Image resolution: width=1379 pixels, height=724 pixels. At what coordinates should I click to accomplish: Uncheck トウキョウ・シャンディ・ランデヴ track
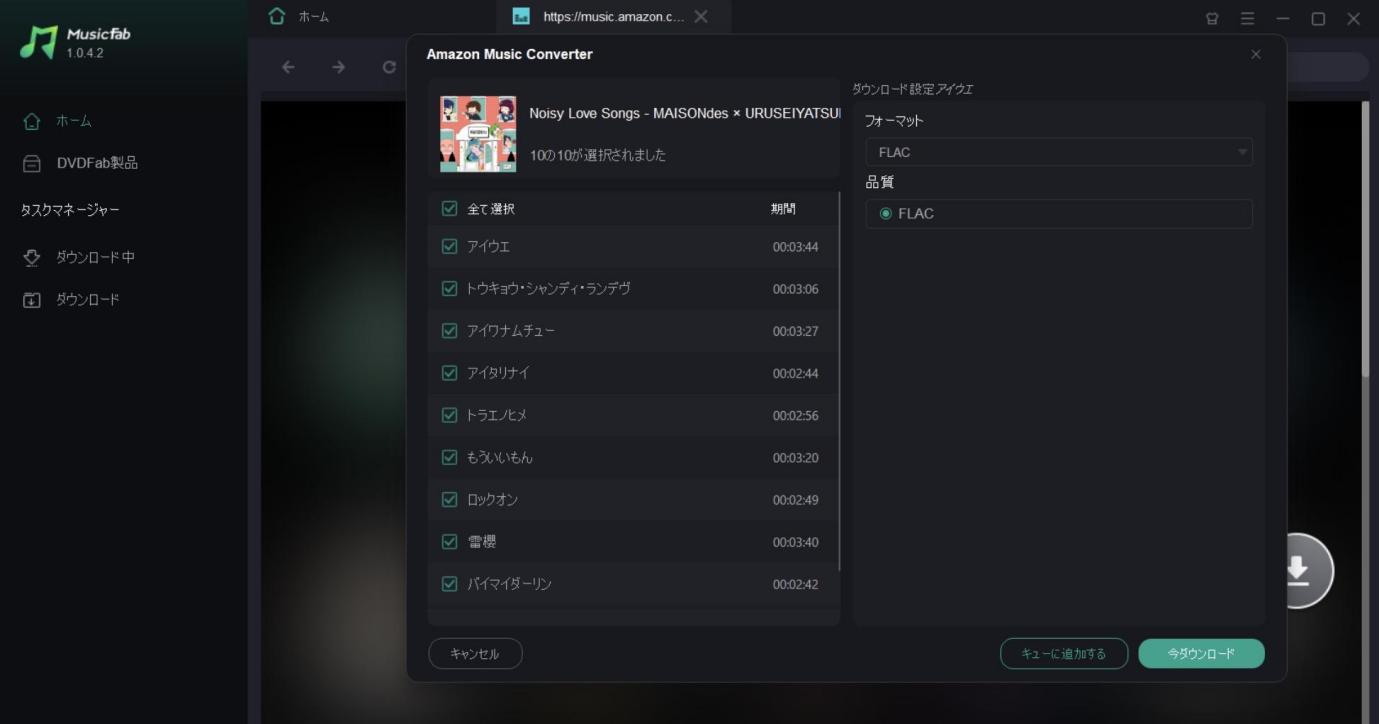click(x=449, y=288)
